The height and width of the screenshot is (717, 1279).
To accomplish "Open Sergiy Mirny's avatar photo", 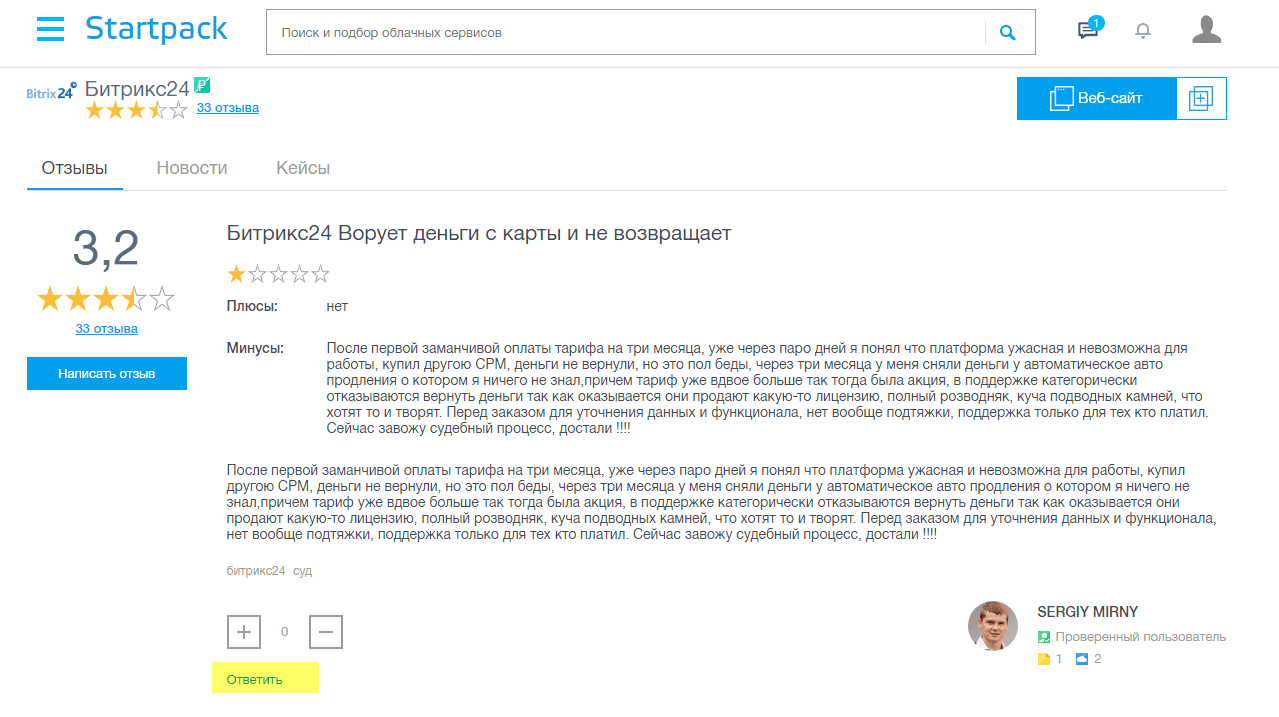I will coord(993,626).
